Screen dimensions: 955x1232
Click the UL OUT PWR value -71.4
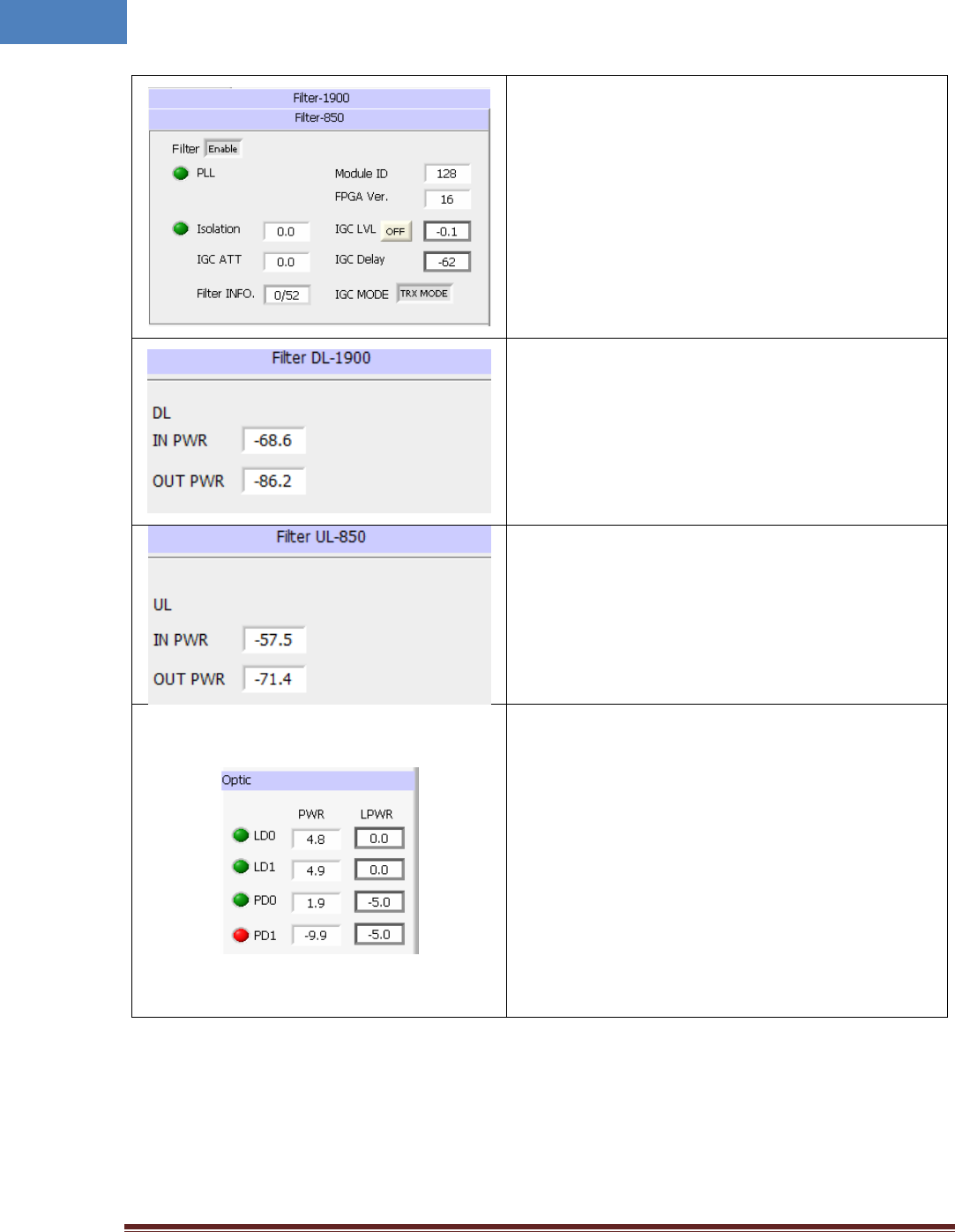tap(274, 679)
